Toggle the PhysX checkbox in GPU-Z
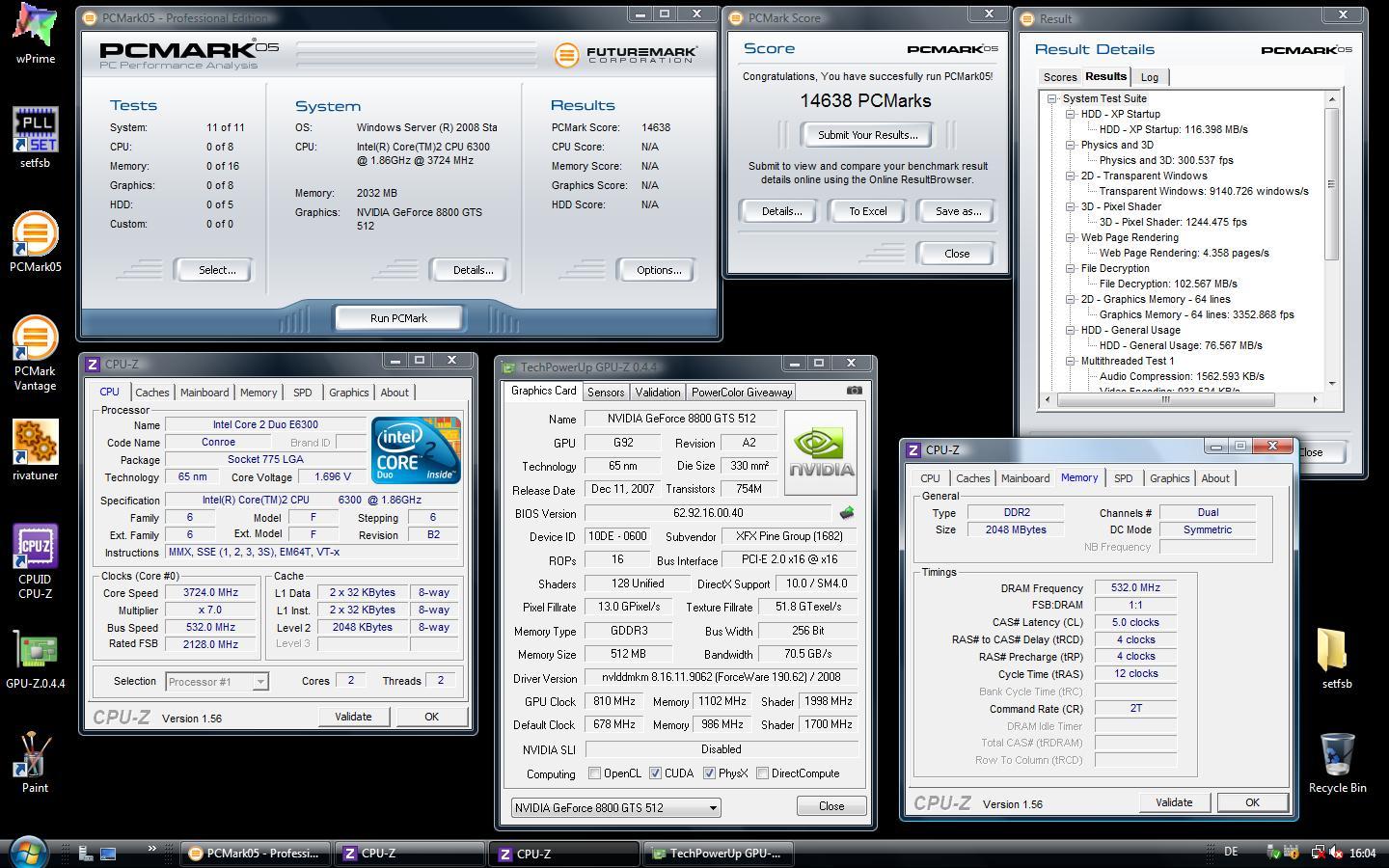The width and height of the screenshot is (1389, 868). point(709,773)
